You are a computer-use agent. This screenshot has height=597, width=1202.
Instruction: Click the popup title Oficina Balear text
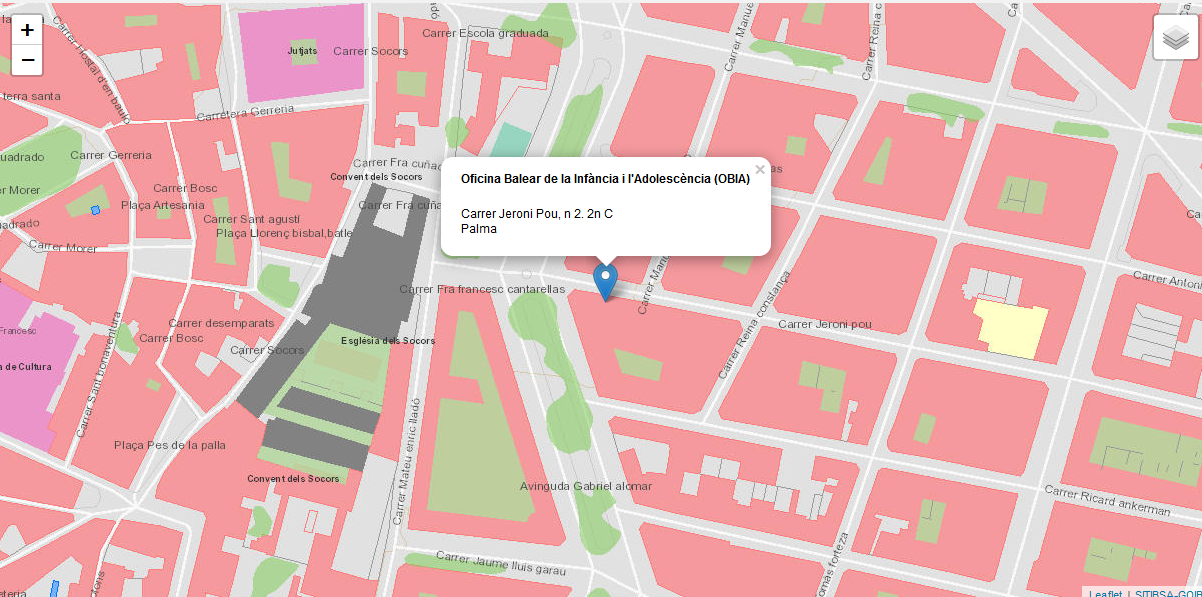604,179
